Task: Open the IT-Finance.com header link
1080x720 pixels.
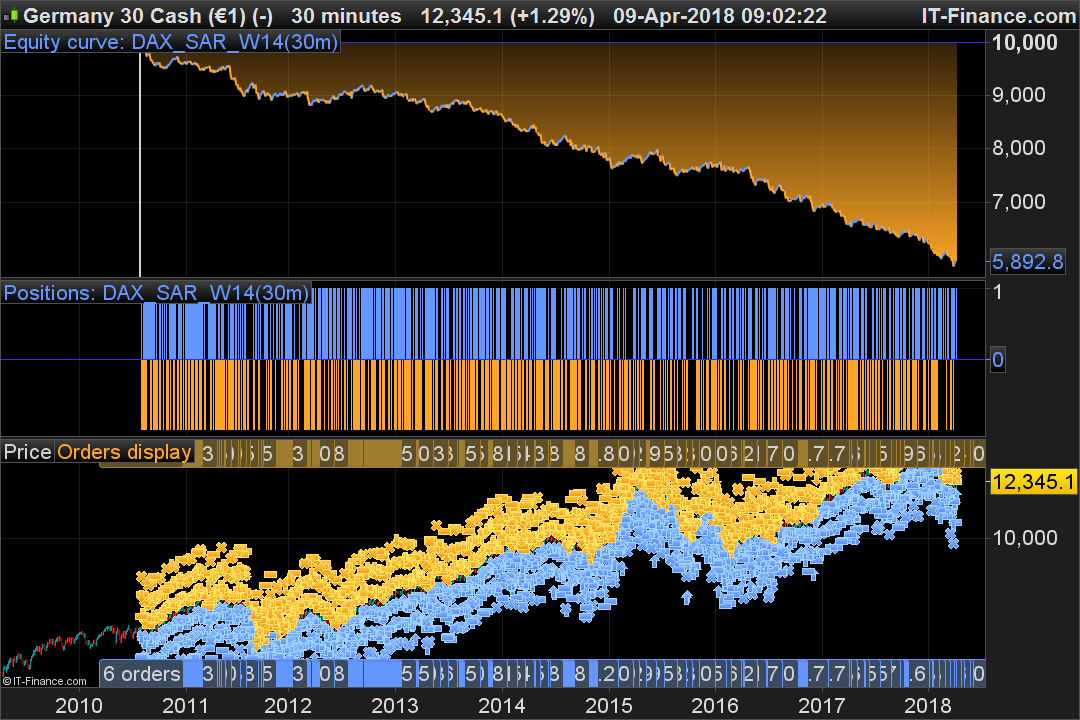Action: click(x=999, y=15)
